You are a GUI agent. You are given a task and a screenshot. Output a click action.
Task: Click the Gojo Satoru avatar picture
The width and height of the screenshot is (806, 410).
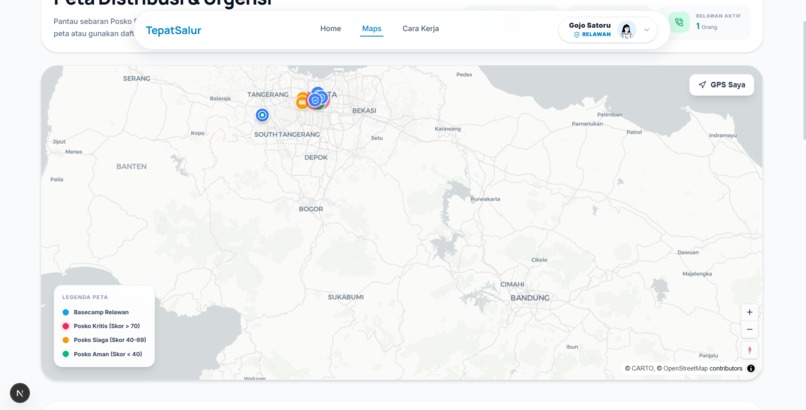tap(627, 30)
